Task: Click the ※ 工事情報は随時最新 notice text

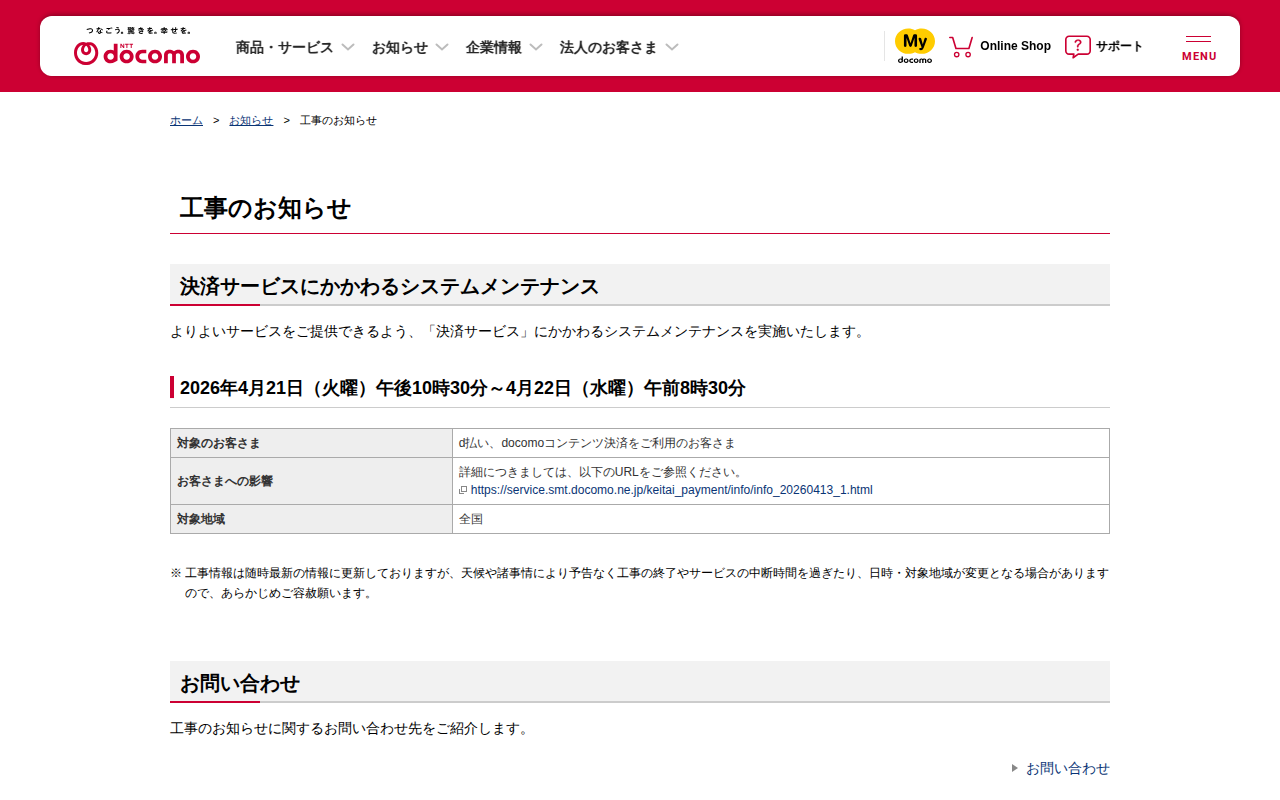Action: tap(640, 583)
